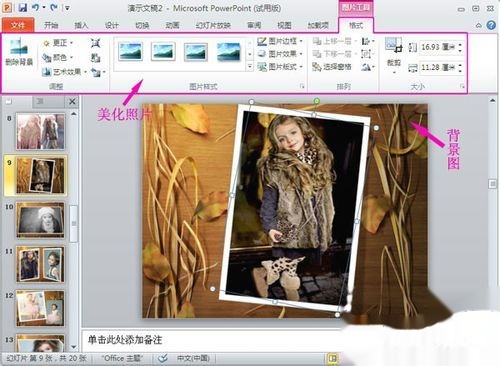Switch to the Outline tab in thumbnail pane
This screenshot has width=500, height=366.
pos(40,101)
